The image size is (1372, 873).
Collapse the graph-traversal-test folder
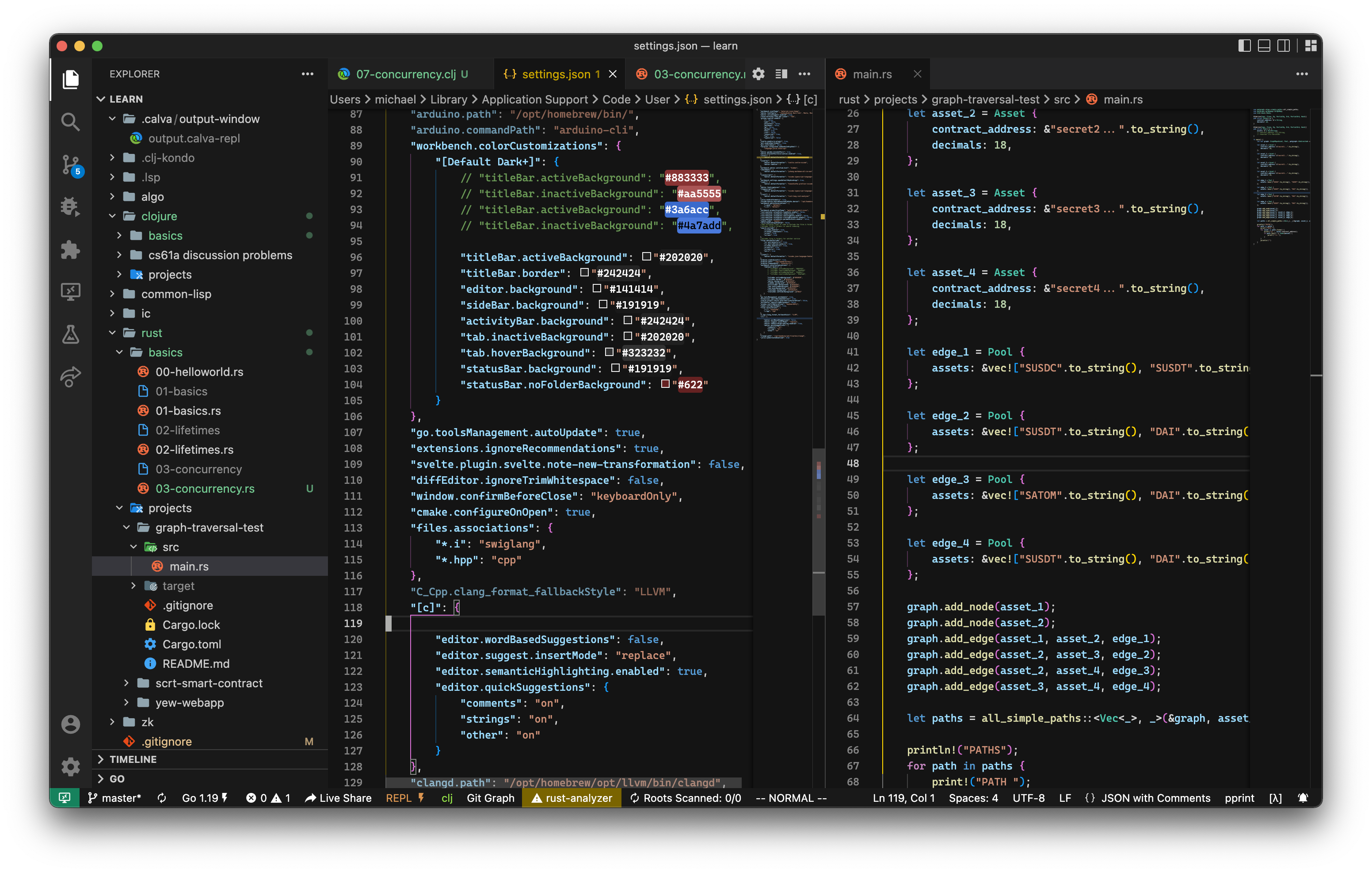coord(209,528)
